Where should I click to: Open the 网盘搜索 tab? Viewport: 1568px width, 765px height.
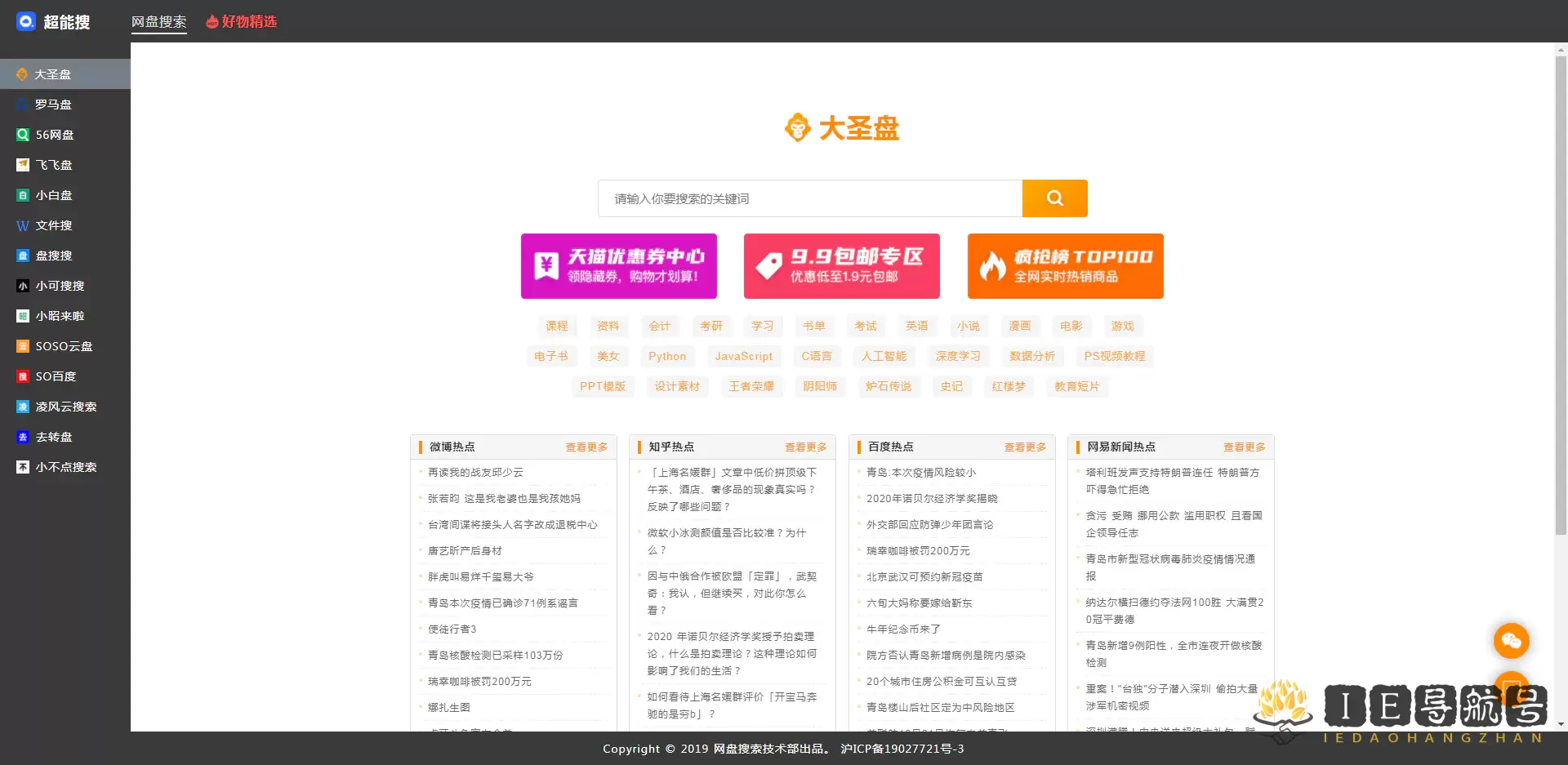pos(159,22)
